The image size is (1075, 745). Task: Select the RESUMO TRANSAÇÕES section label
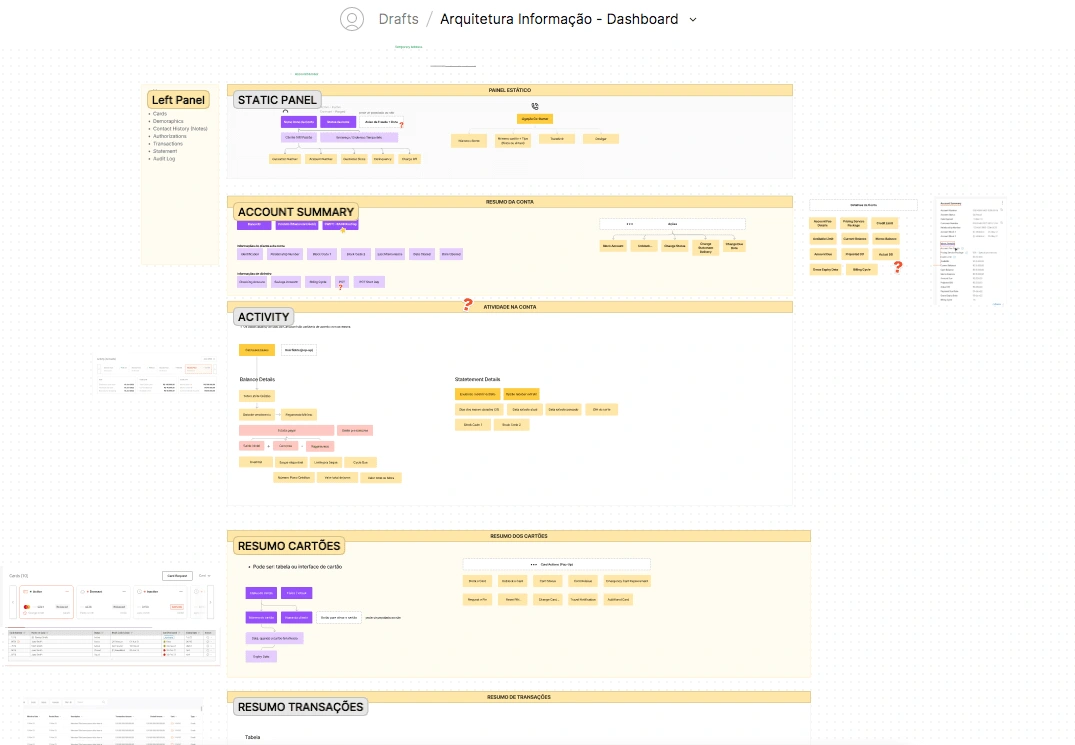click(x=300, y=707)
